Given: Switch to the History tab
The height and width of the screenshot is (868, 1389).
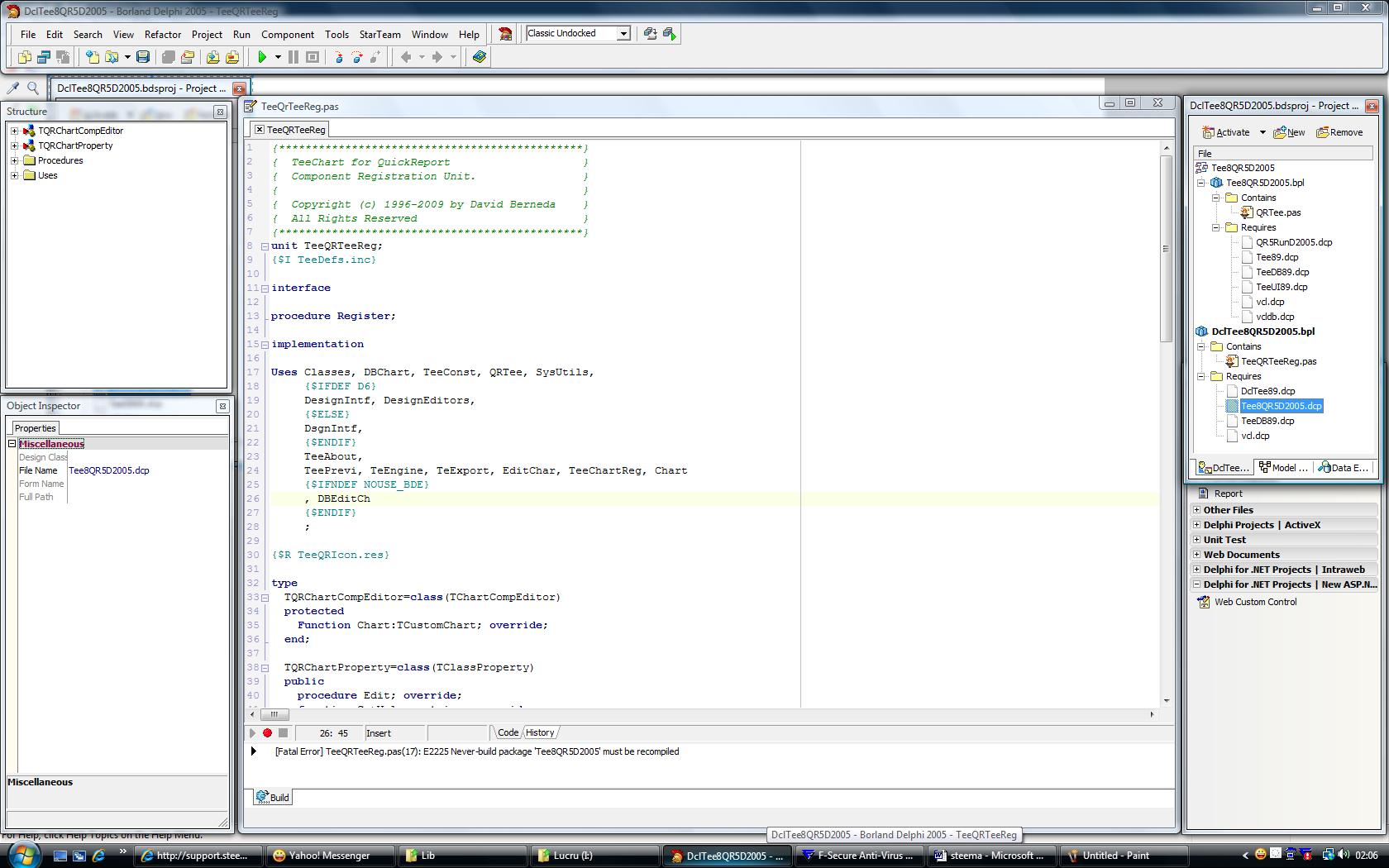Looking at the screenshot, I should tap(540, 732).
